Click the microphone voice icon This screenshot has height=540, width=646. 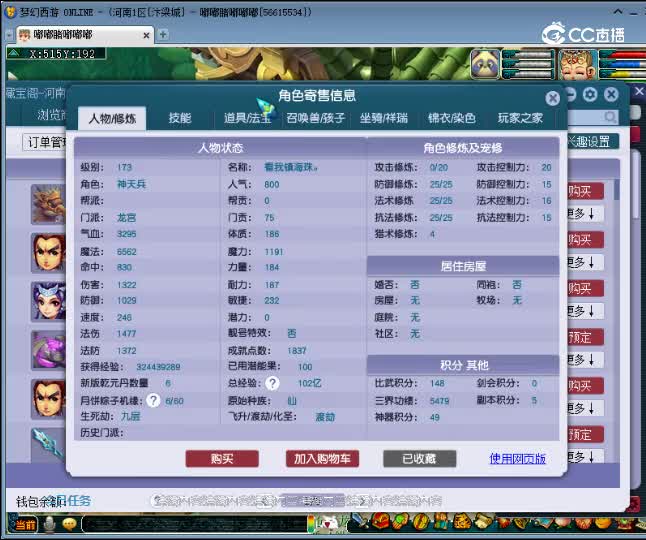pos(49,524)
